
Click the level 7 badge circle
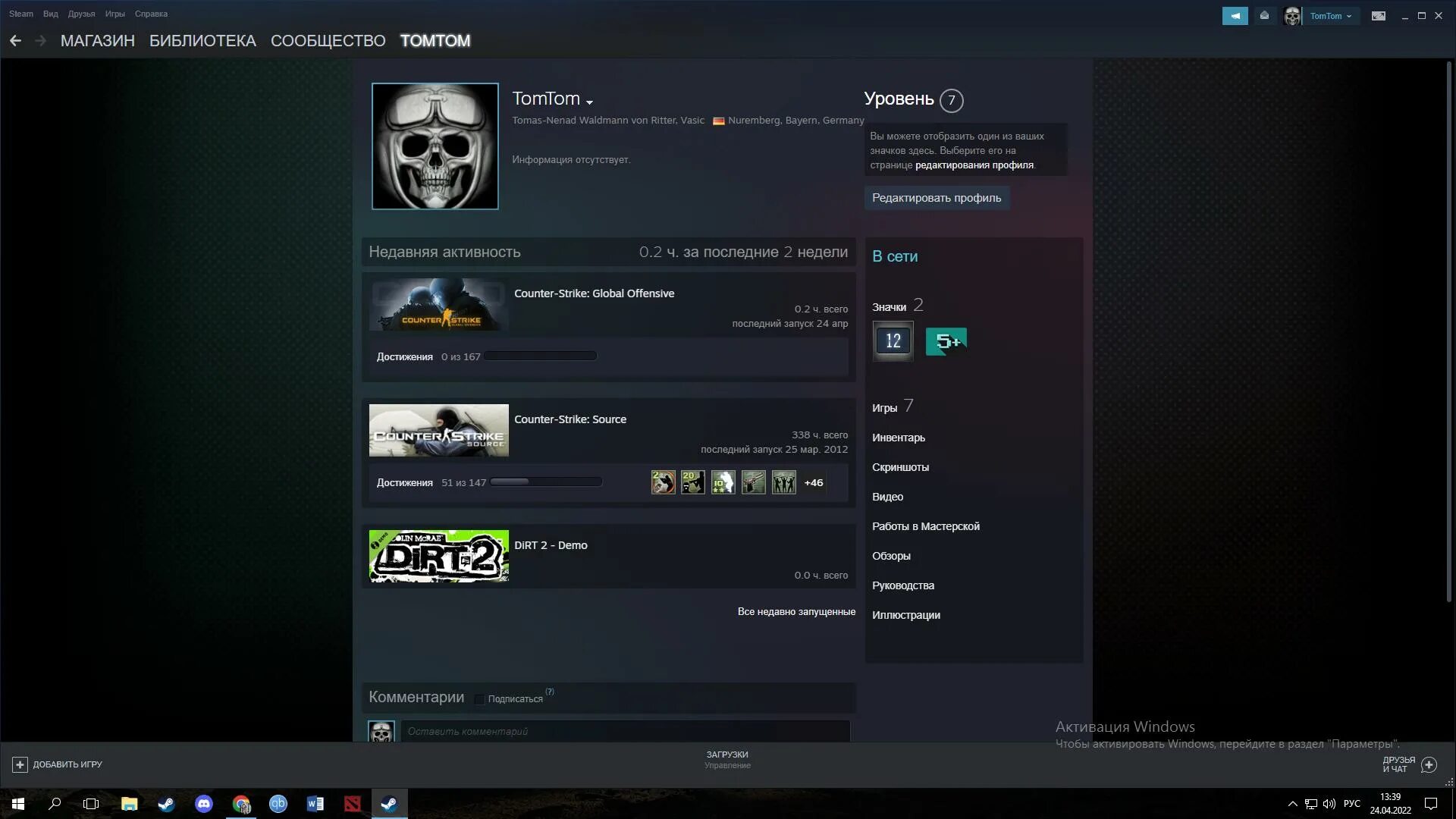(952, 100)
